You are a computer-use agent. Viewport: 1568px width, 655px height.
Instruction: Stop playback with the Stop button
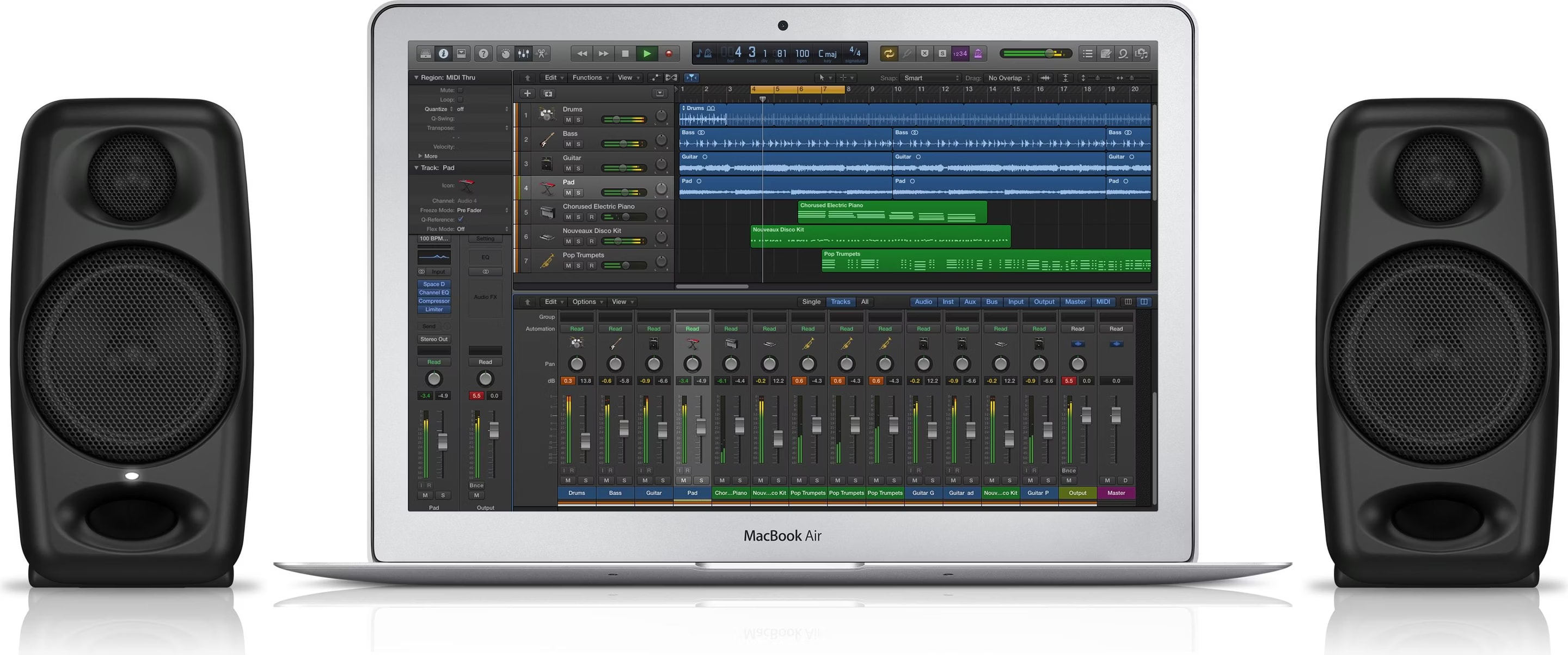625,53
